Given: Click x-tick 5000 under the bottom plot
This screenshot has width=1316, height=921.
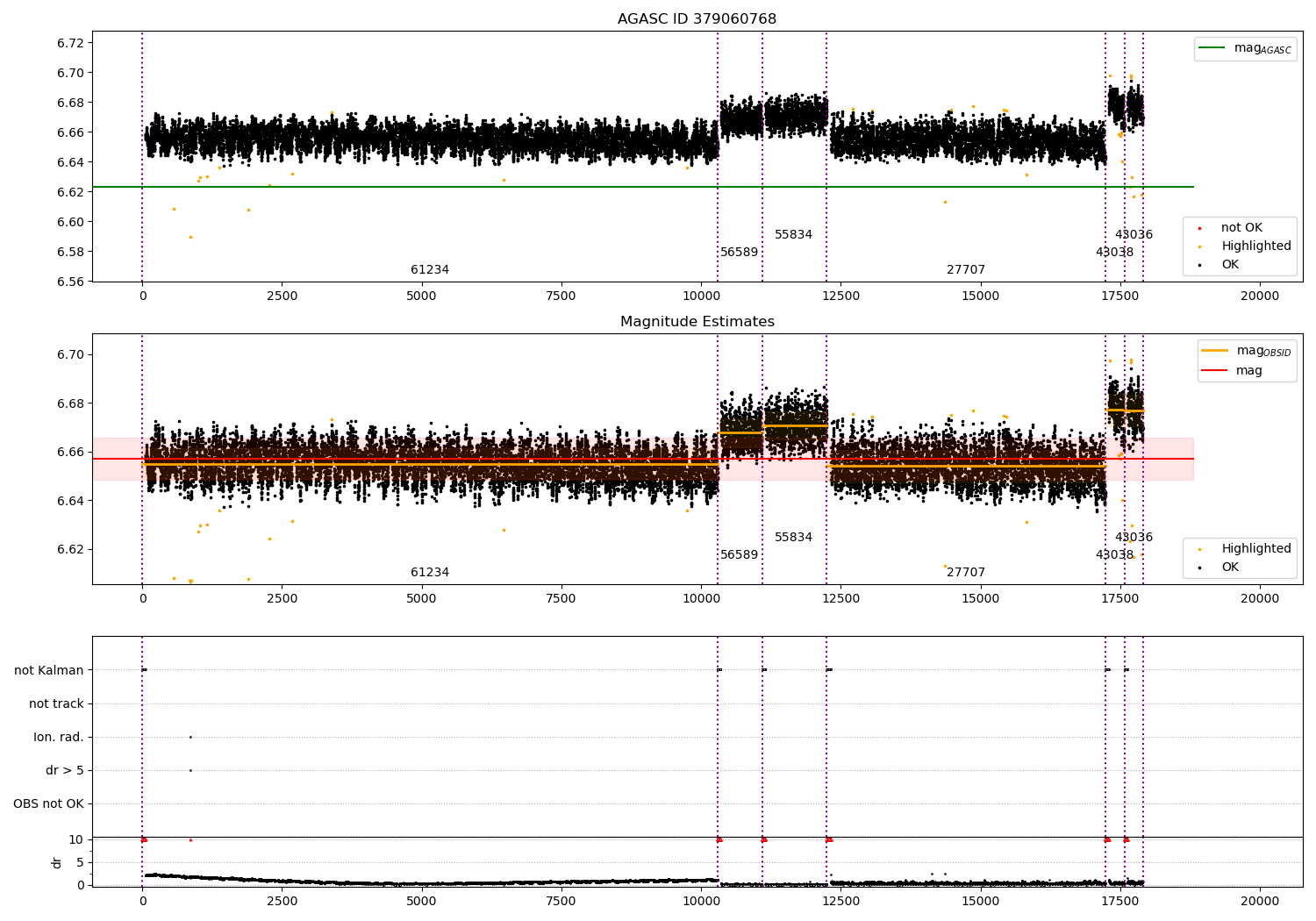Looking at the screenshot, I should click(421, 902).
